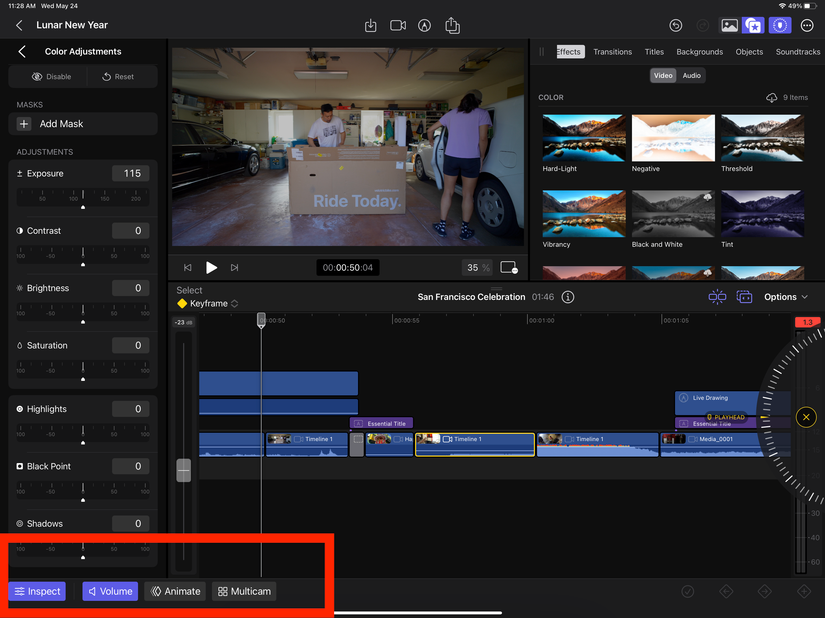Toggle the Volume button
This screenshot has width=825, height=618.
pos(110,592)
